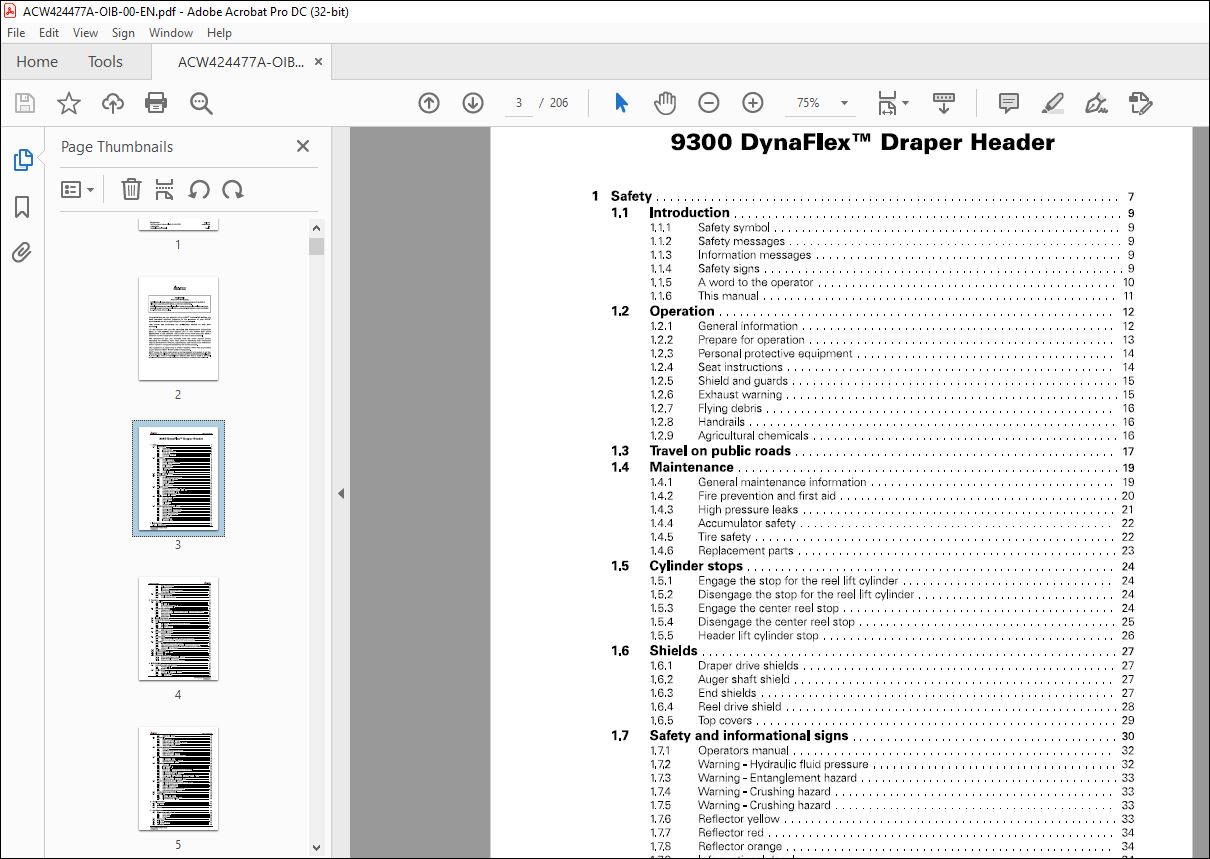This screenshot has height=859, width=1210.
Task: Open thumbnails options dropdown menu
Action: [78, 189]
